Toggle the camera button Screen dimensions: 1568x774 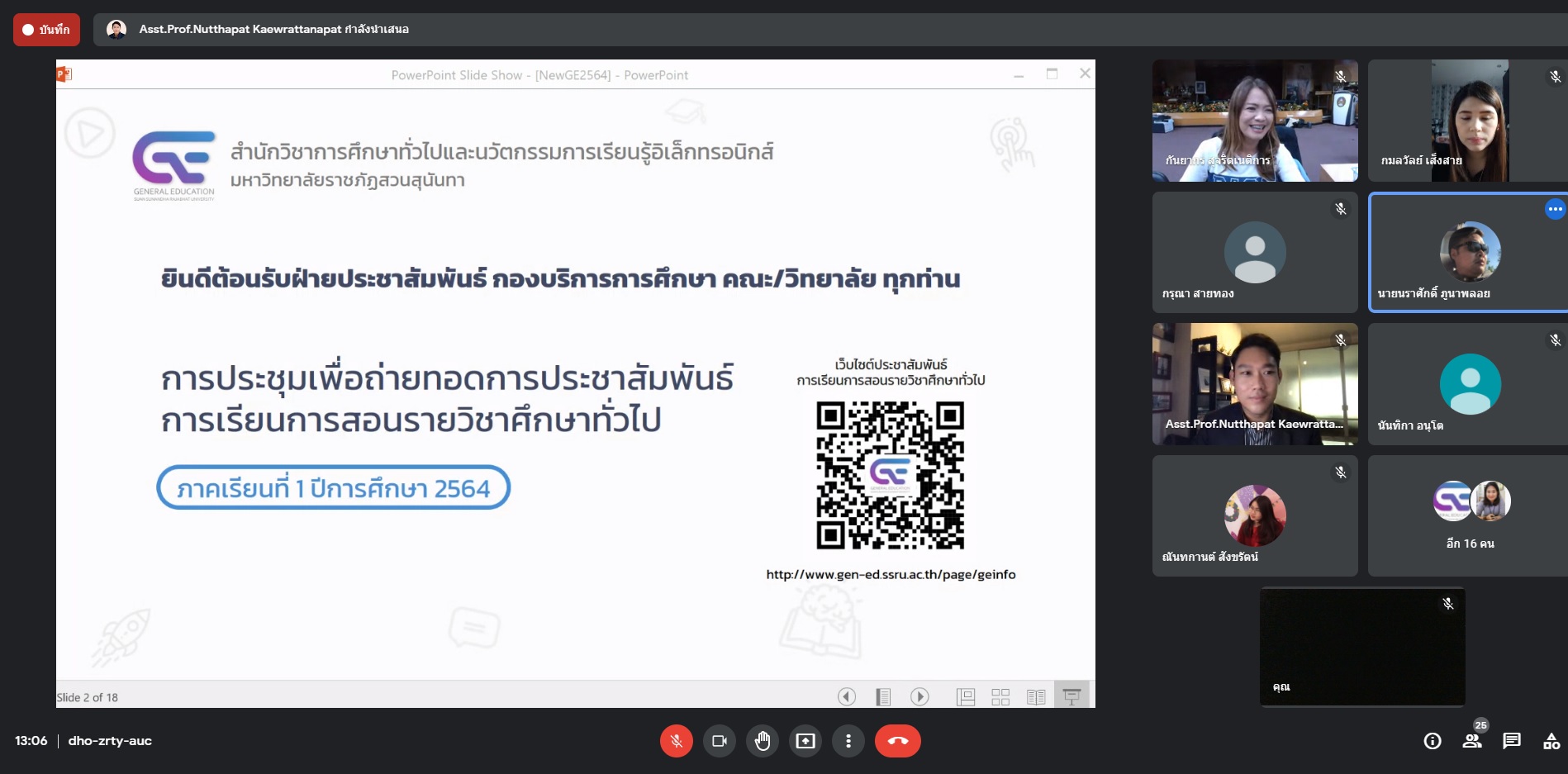(719, 741)
